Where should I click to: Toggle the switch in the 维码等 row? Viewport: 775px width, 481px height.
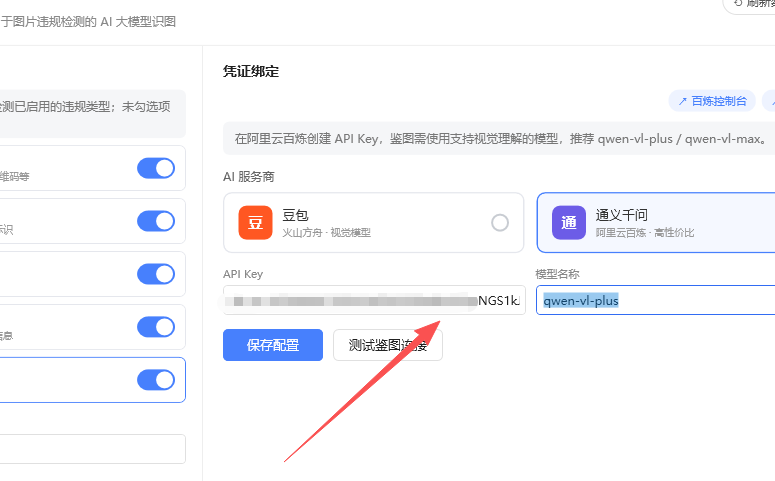(156, 168)
